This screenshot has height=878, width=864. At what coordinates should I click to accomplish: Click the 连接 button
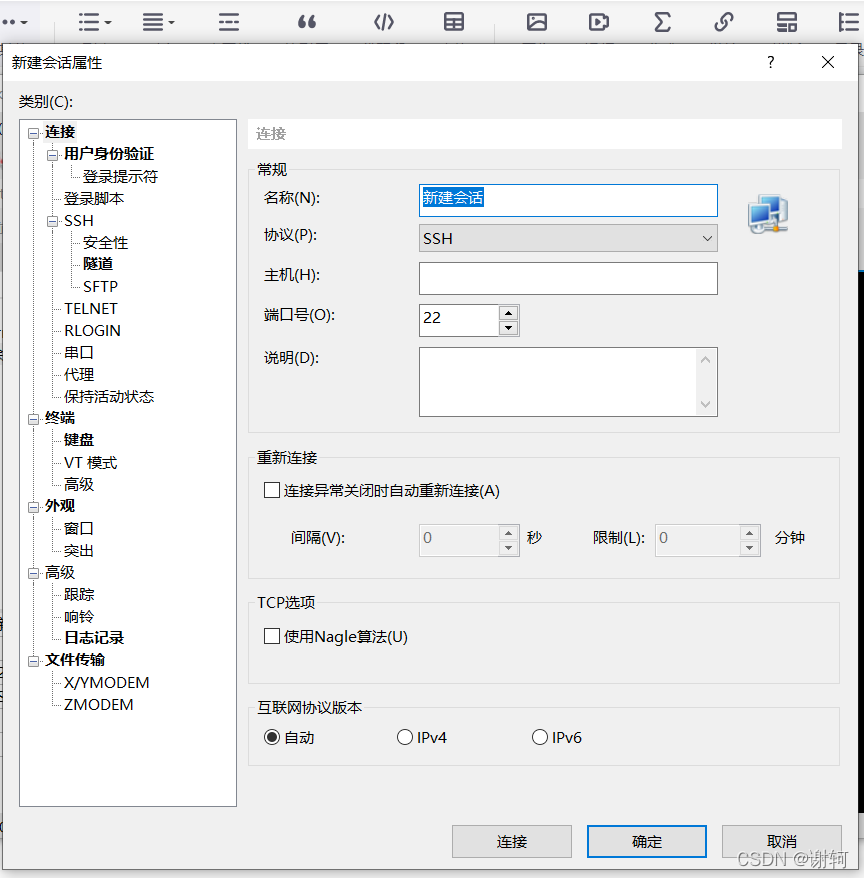click(x=512, y=841)
